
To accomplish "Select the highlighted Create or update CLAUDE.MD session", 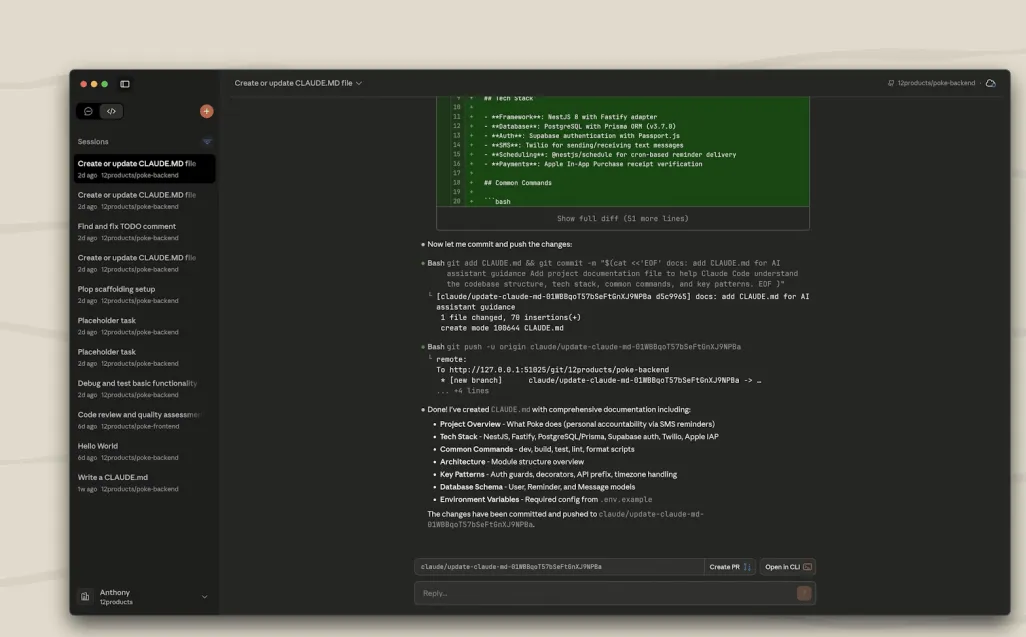I will click(x=144, y=169).
